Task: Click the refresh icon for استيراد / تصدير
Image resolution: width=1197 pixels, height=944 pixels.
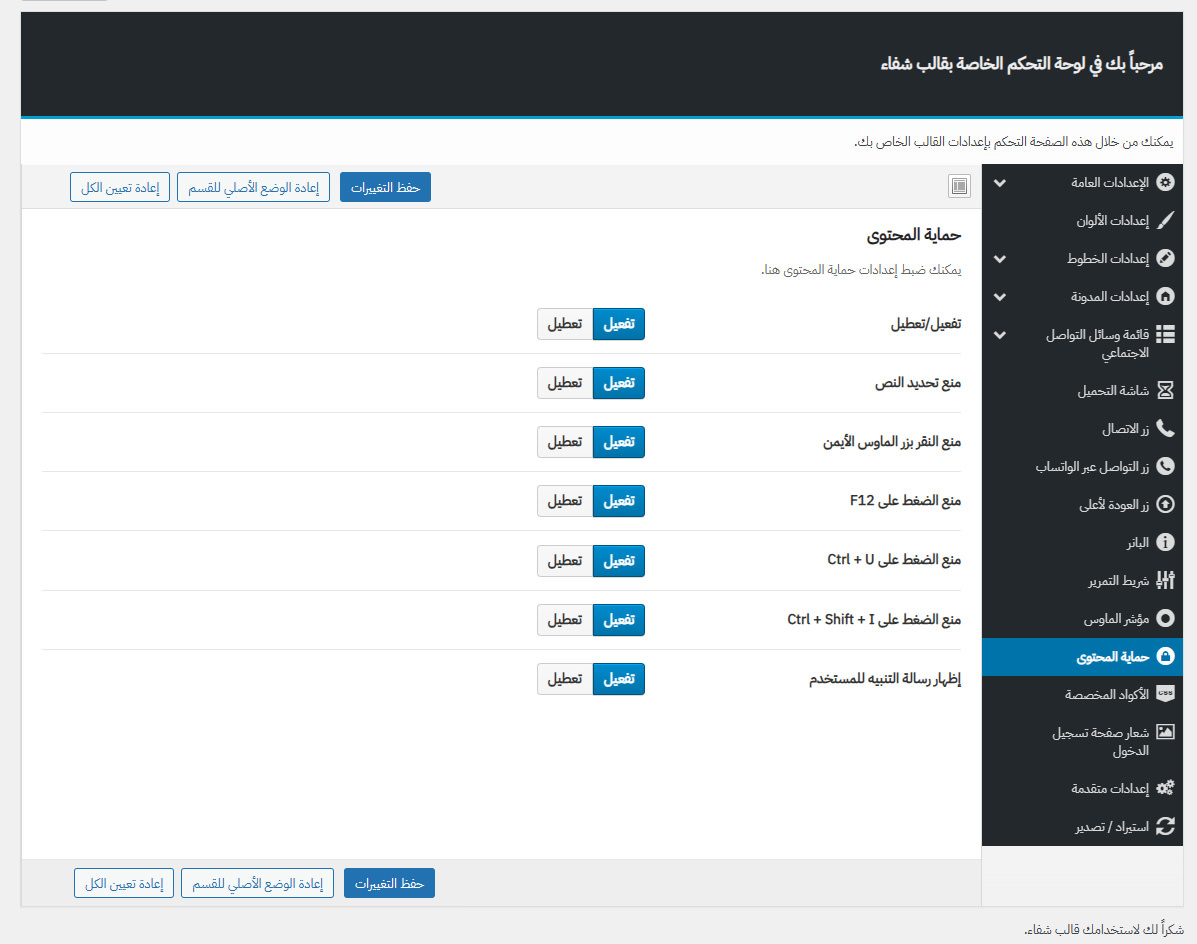Action: (1165, 826)
